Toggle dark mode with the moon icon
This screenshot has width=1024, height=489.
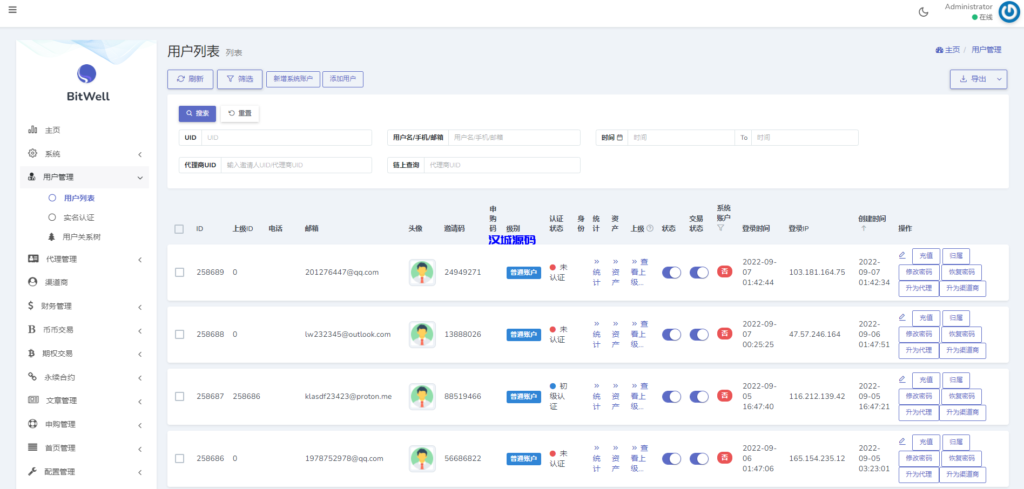click(922, 12)
